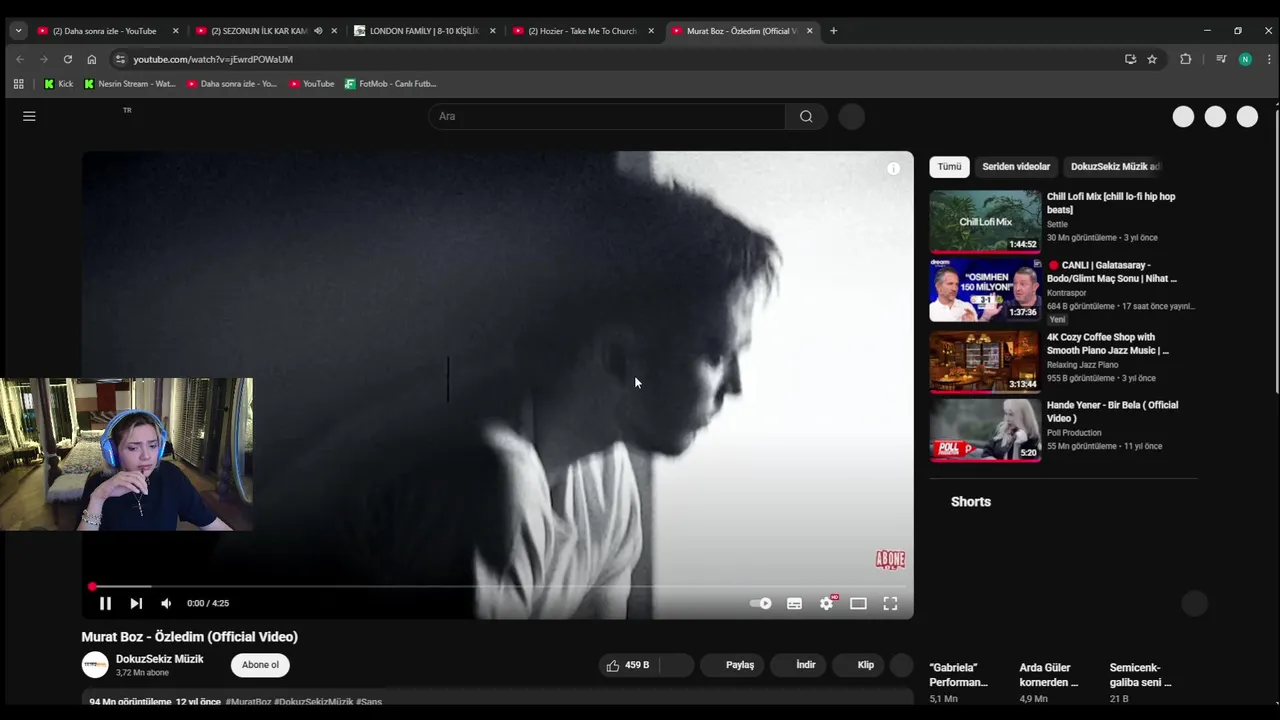
Task: Open the FotMob bookmark
Action: click(x=390, y=84)
